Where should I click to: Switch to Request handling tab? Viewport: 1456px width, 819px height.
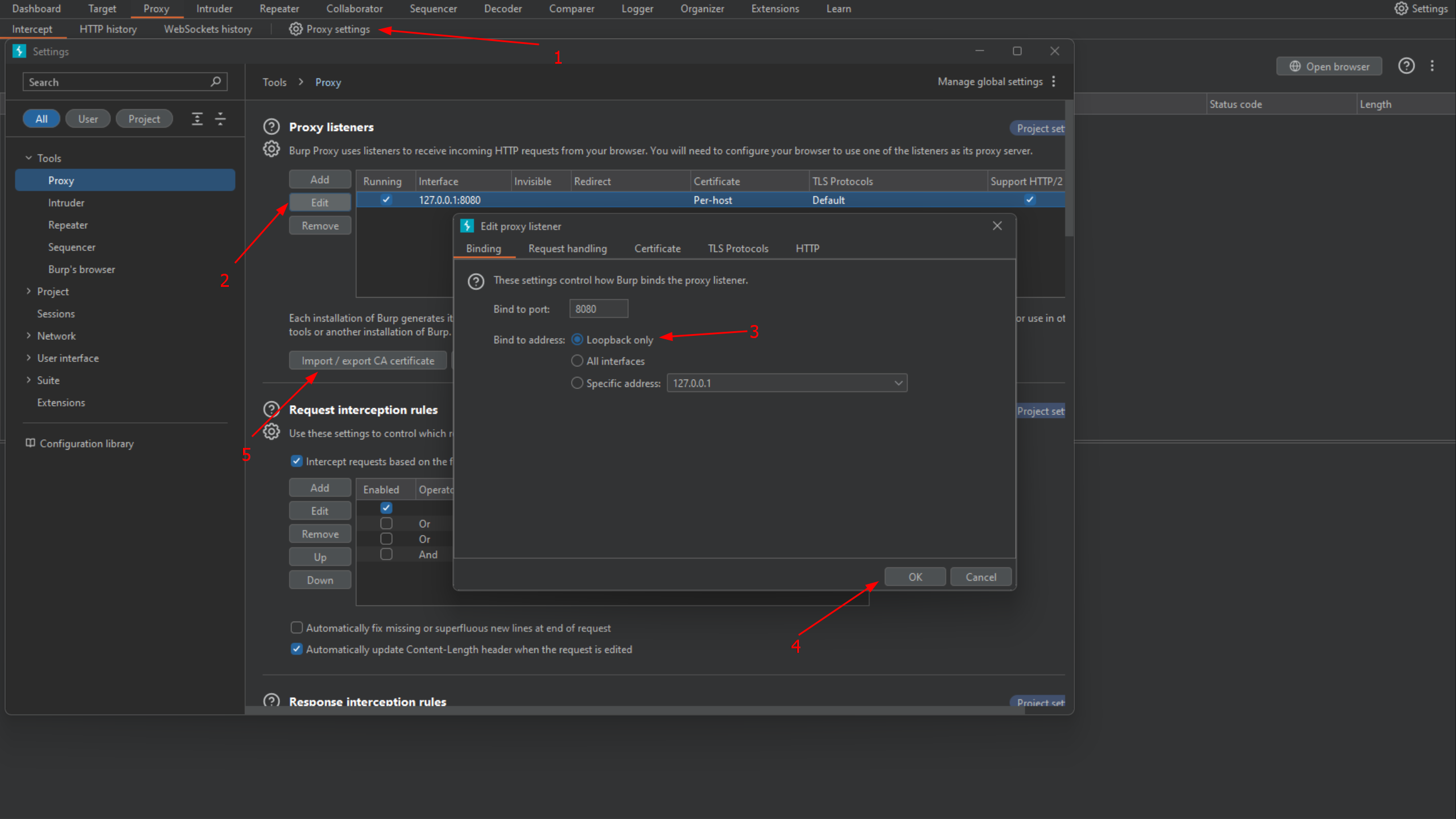pyautogui.click(x=567, y=249)
